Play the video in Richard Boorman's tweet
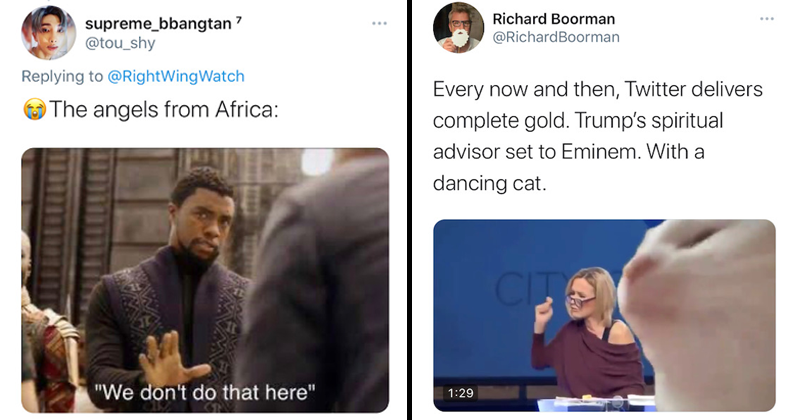 [x=603, y=315]
